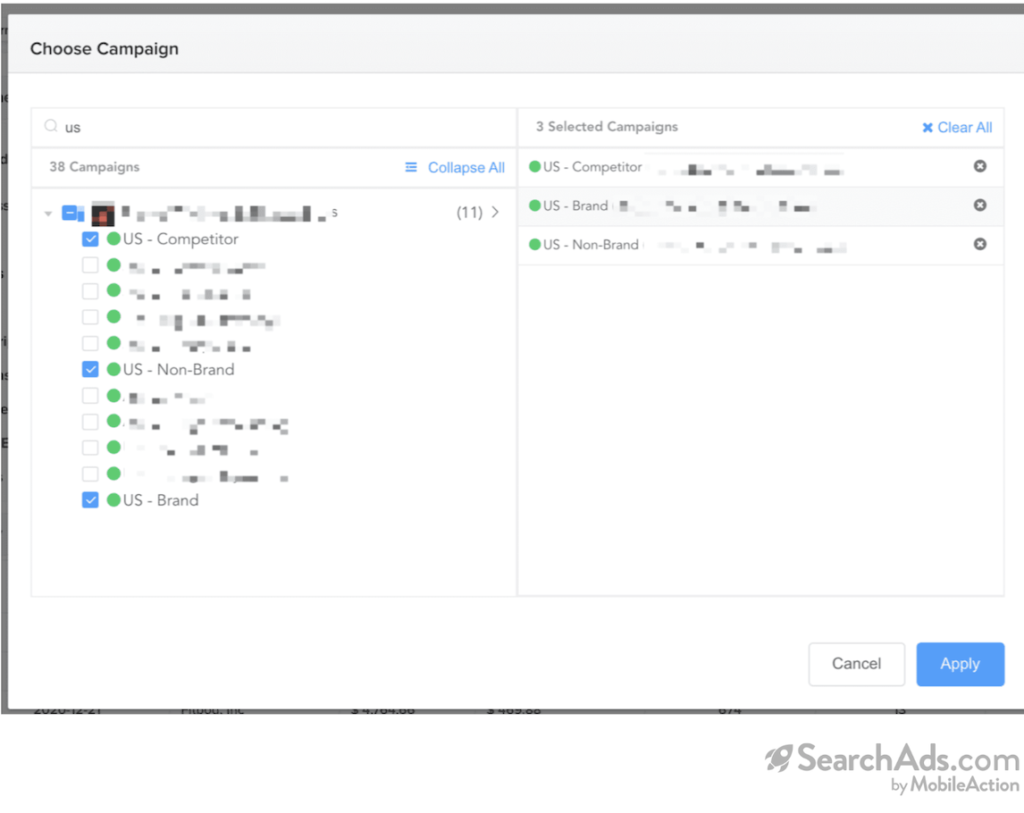
Task: Click the campaign search input field
Action: pyautogui.click(x=280, y=127)
